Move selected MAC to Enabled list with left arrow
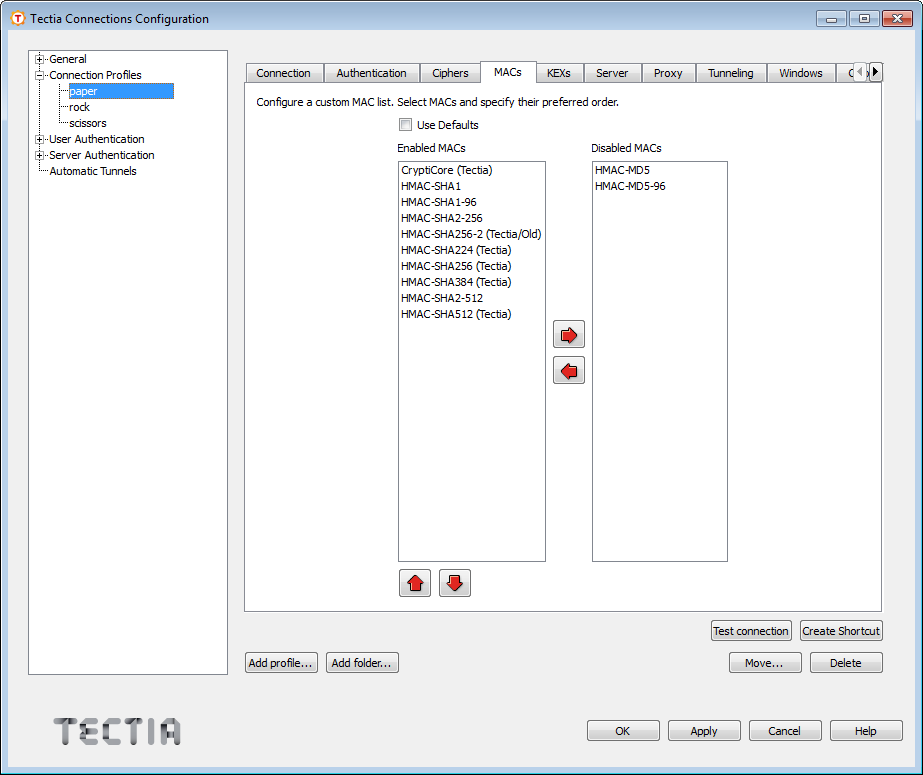 (569, 371)
